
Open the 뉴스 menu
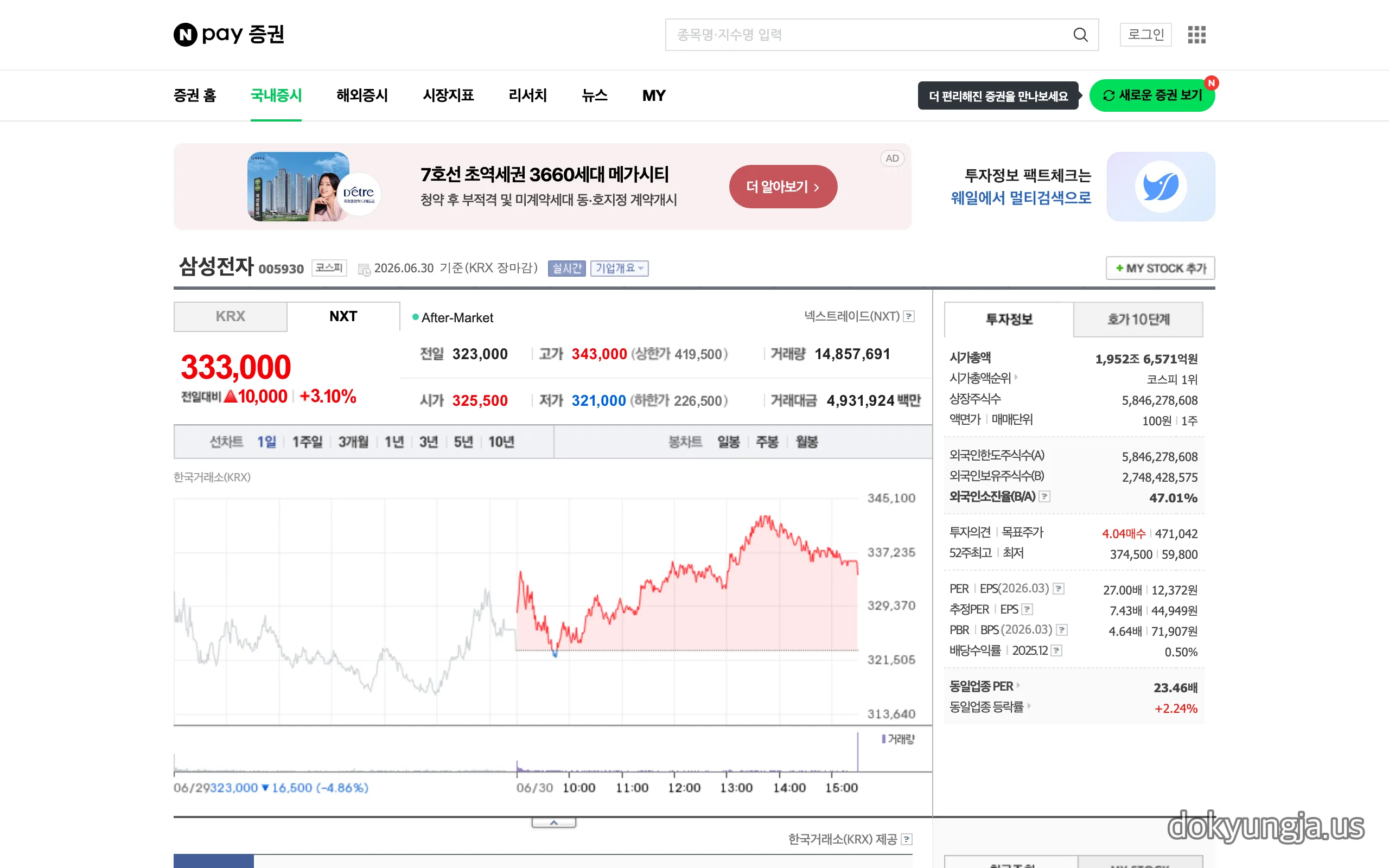pos(595,95)
